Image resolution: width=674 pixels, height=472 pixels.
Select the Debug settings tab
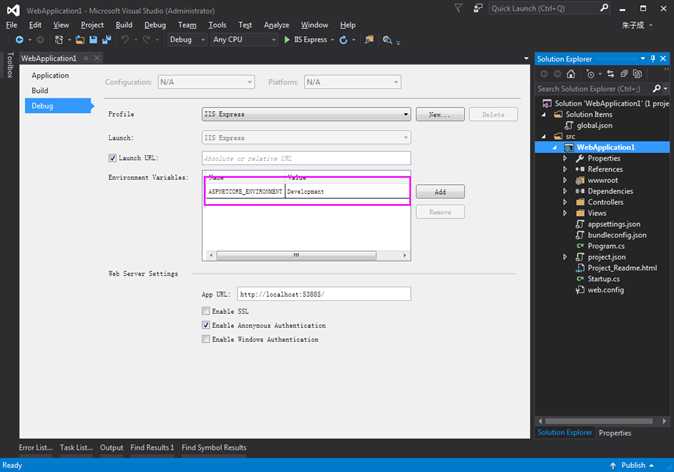(59, 106)
